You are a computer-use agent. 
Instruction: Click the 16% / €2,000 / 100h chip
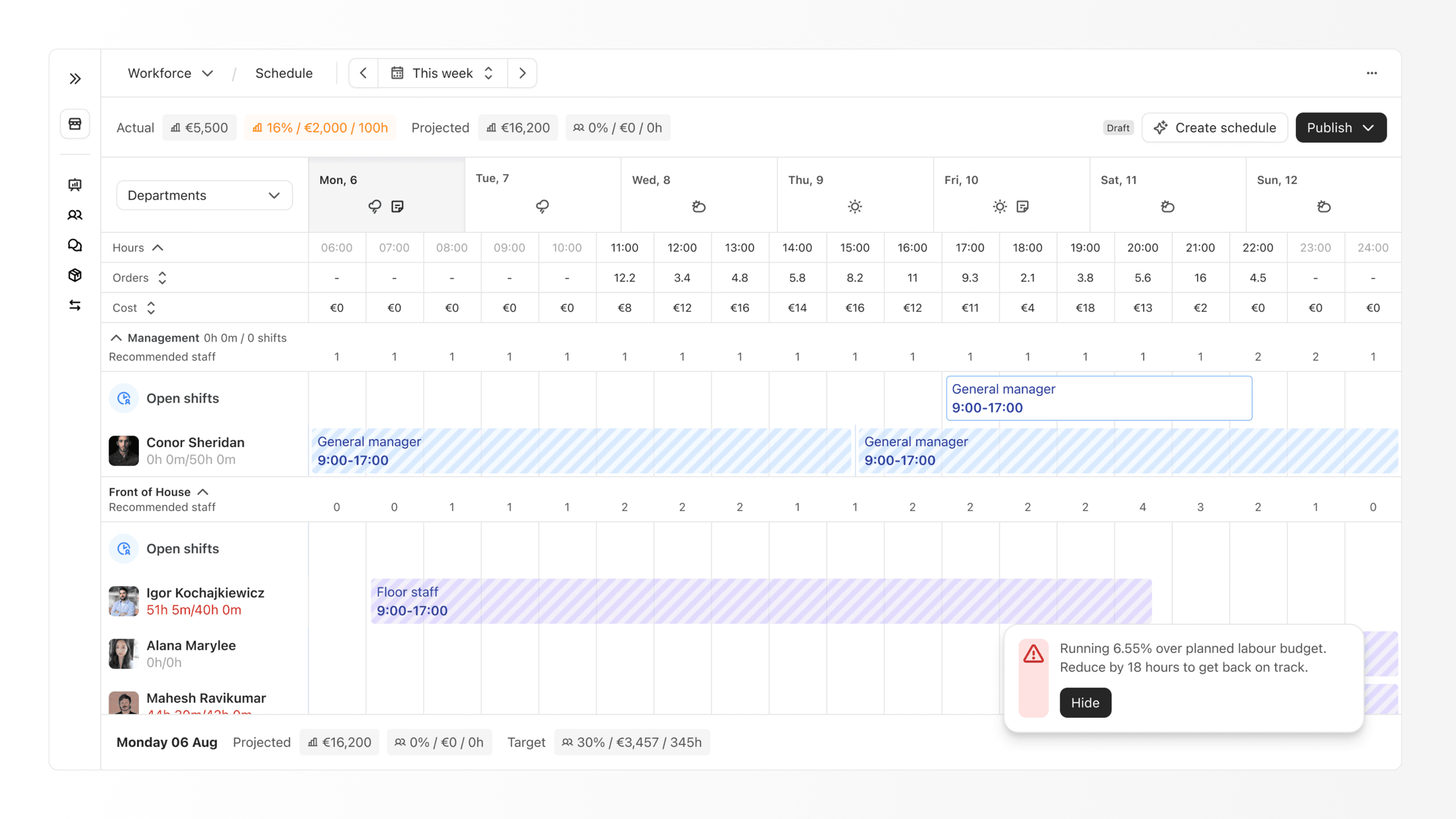(x=320, y=128)
